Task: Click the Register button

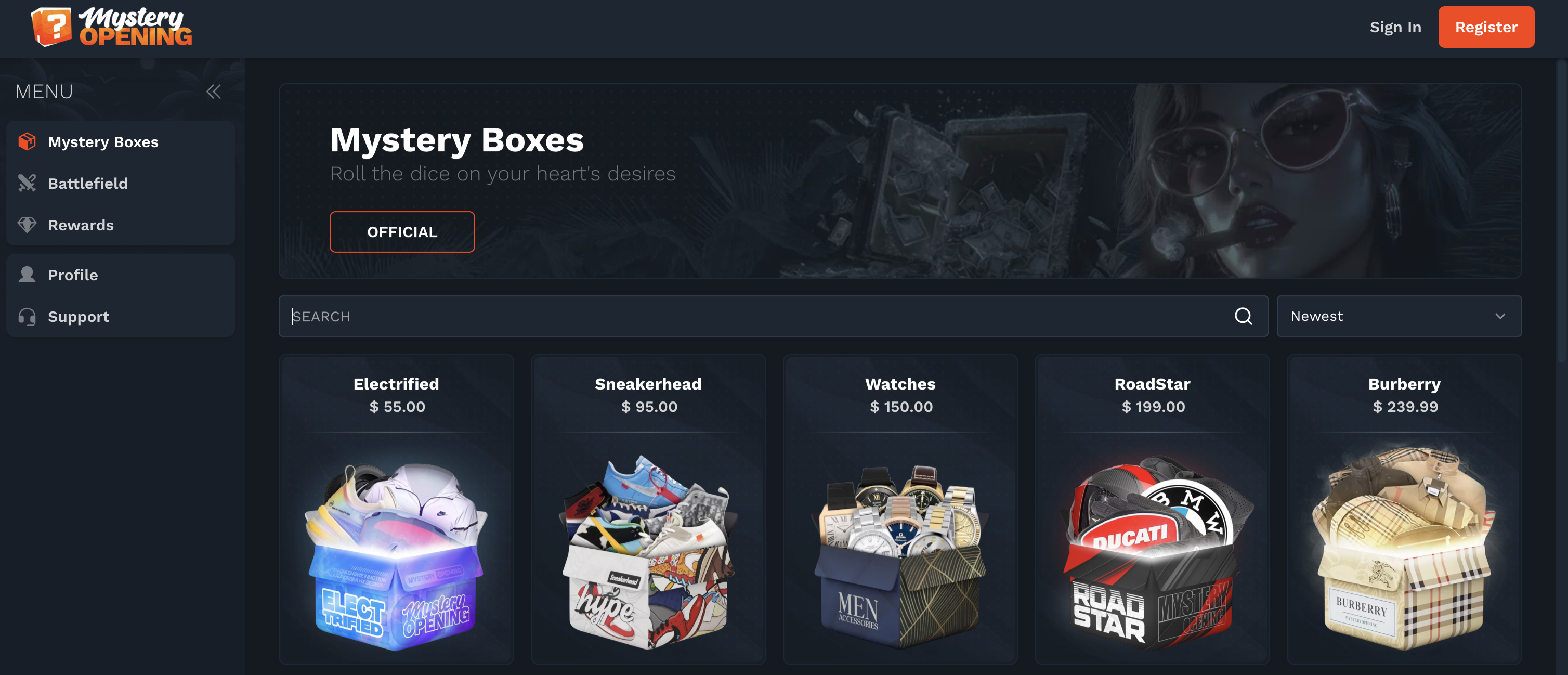Action: coord(1486,27)
